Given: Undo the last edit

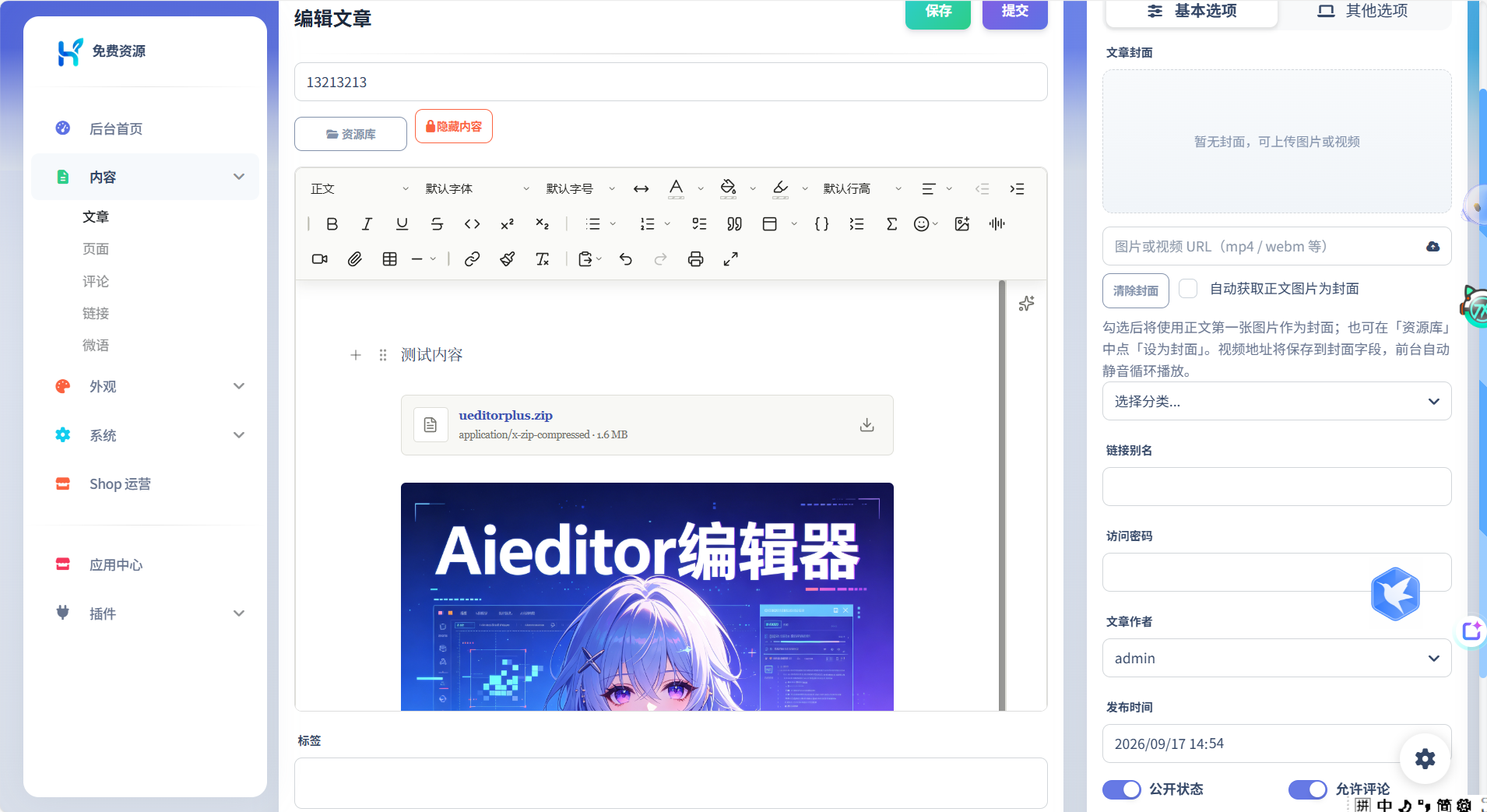Looking at the screenshot, I should click(626, 259).
